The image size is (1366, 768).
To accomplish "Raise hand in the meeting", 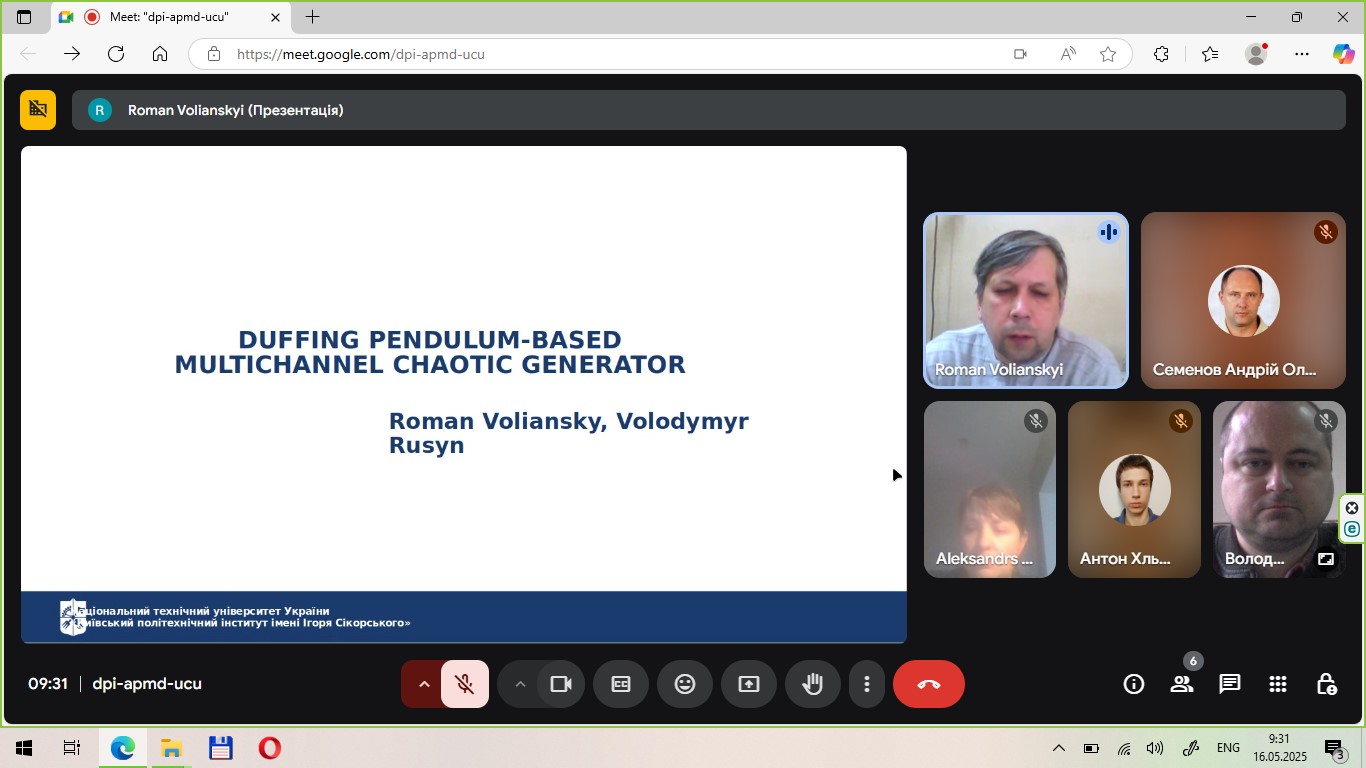I will point(812,684).
